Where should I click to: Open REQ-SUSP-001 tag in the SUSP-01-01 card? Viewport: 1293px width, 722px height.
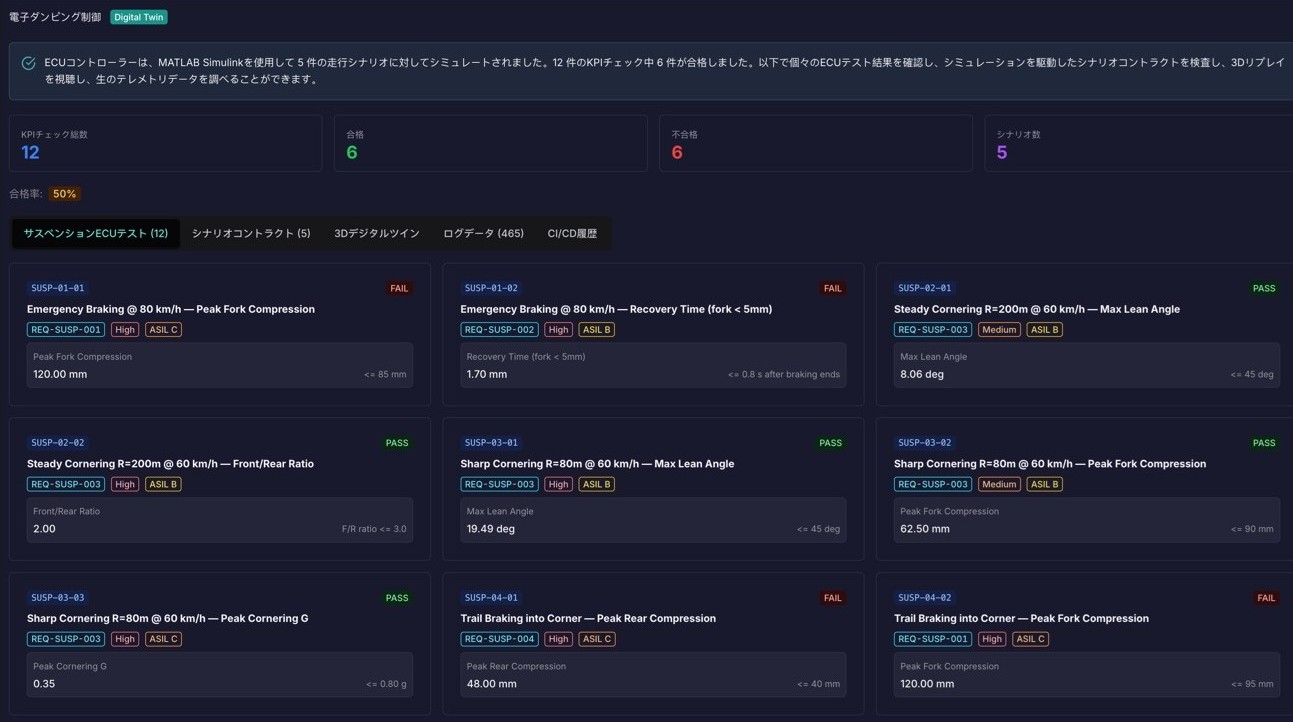pyautogui.click(x=65, y=330)
